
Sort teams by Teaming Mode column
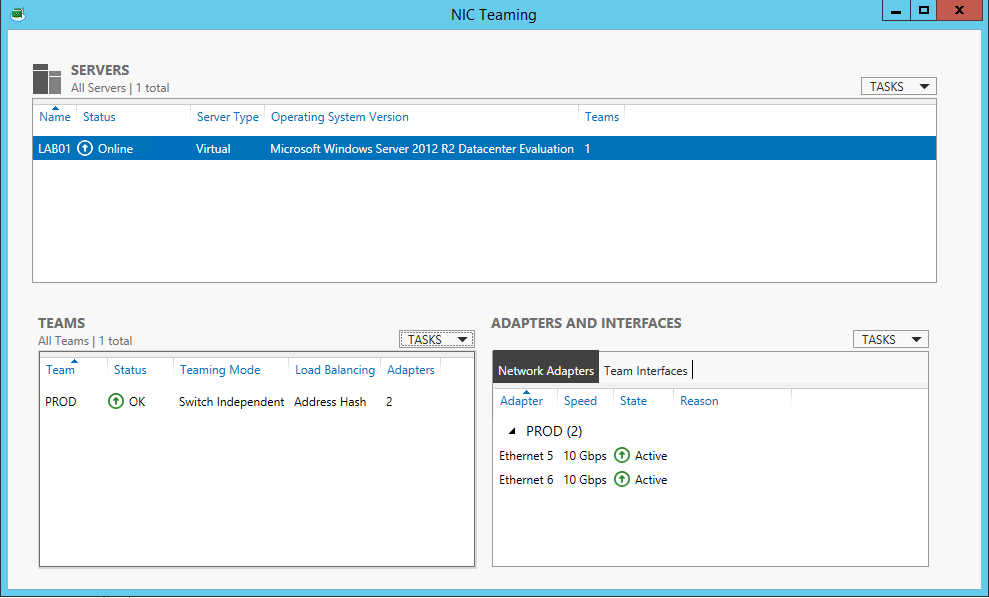(x=220, y=370)
